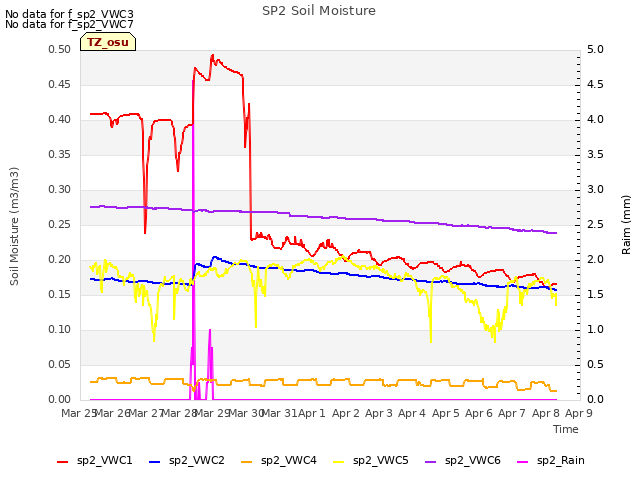Click the sp2_VWC1 red legend swatch

62,462
